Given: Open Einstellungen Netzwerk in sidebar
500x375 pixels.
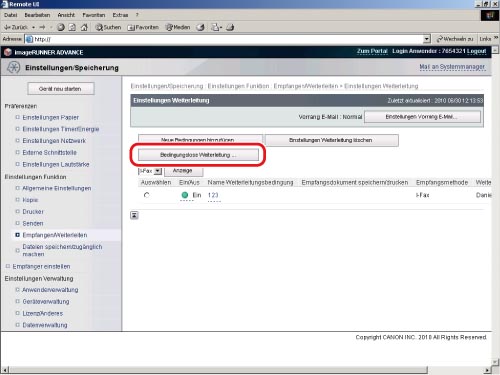Looking at the screenshot, I should (x=54, y=141).
